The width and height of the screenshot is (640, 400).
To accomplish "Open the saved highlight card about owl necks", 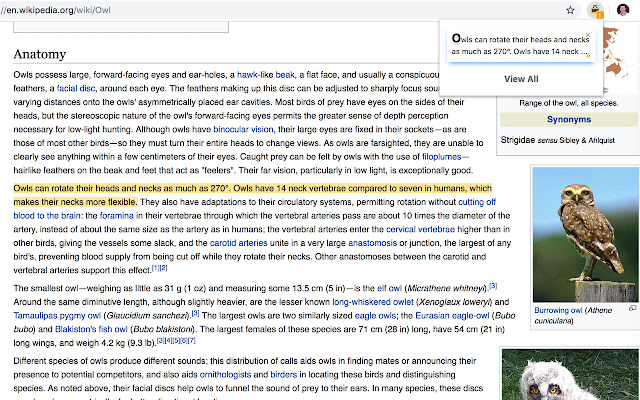I will click(521, 46).
